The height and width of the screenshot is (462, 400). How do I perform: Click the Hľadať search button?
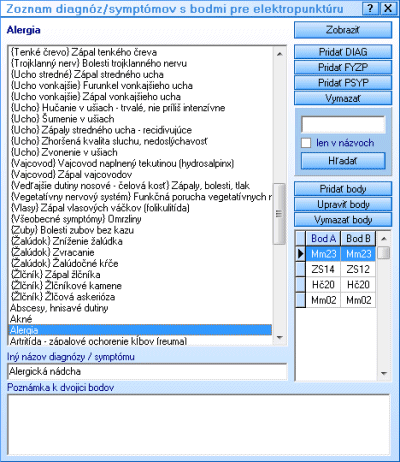[x=343, y=161]
